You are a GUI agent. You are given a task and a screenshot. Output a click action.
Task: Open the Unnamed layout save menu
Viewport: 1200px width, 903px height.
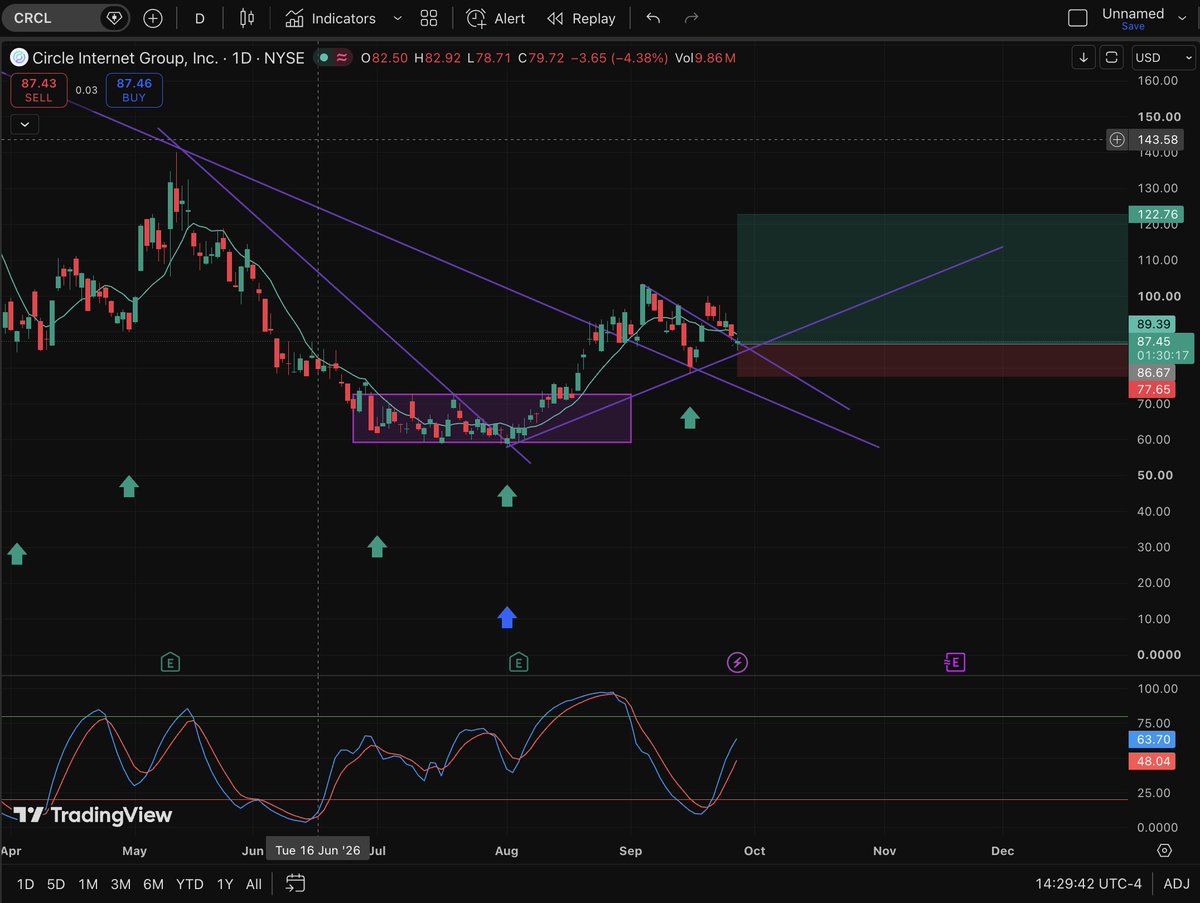pyautogui.click(x=1133, y=18)
